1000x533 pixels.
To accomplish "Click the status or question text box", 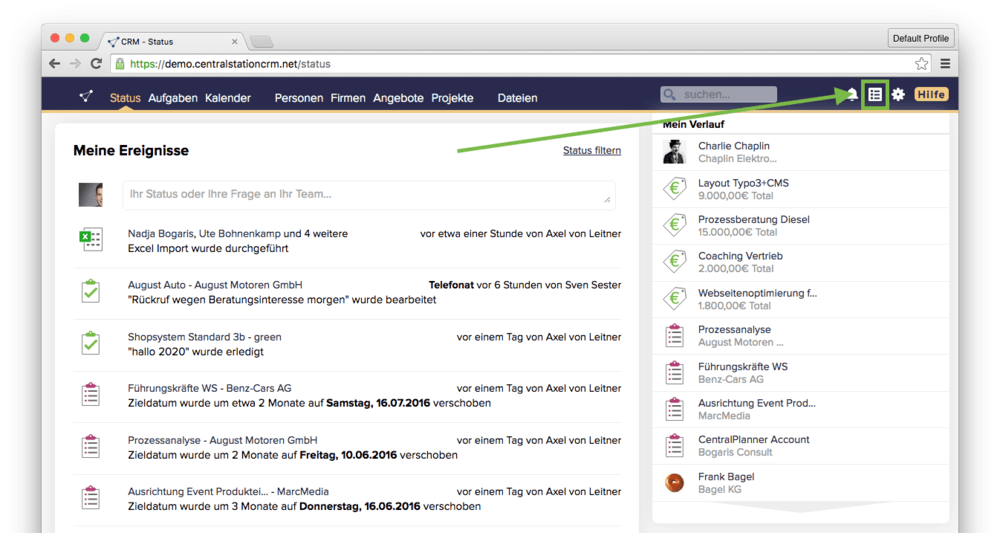I will [368, 194].
